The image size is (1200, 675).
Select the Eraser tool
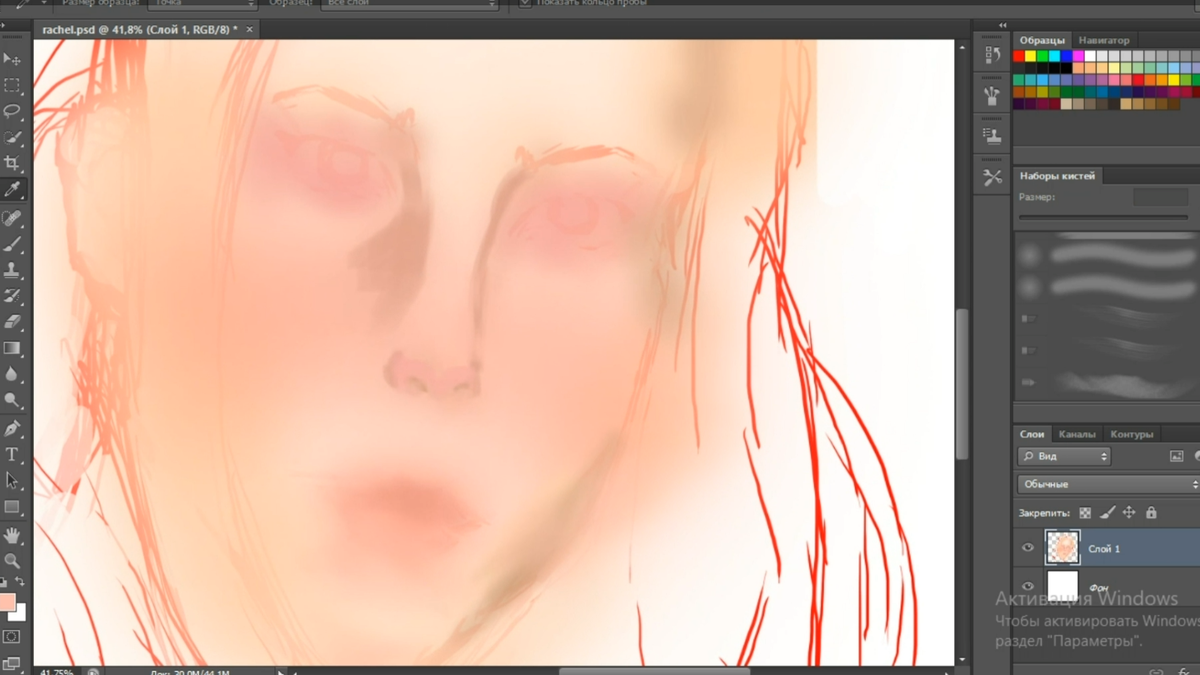point(12,322)
